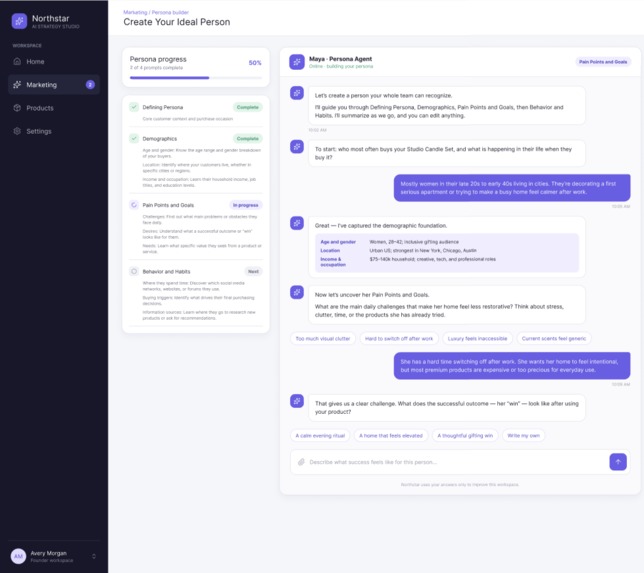644x573 pixels.
Task: Expand the Avery Morgan workspace switcher
Action: (94, 557)
